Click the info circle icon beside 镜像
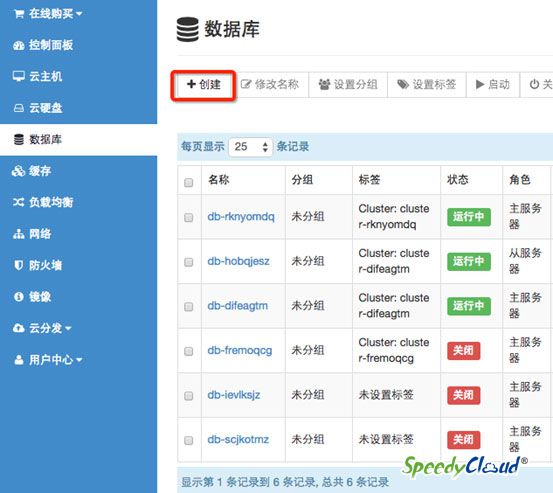This screenshot has width=553, height=493. tap(19, 297)
